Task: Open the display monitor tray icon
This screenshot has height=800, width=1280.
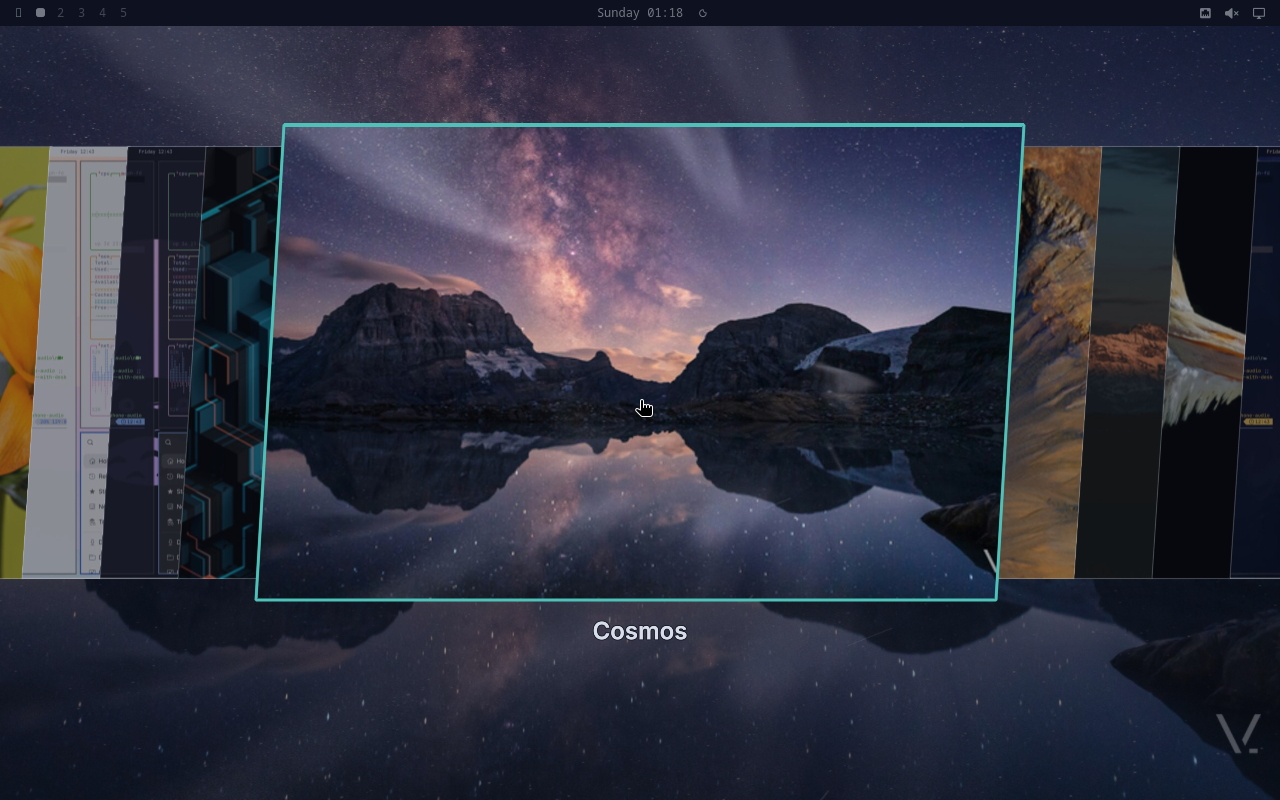Action: click(x=1259, y=13)
